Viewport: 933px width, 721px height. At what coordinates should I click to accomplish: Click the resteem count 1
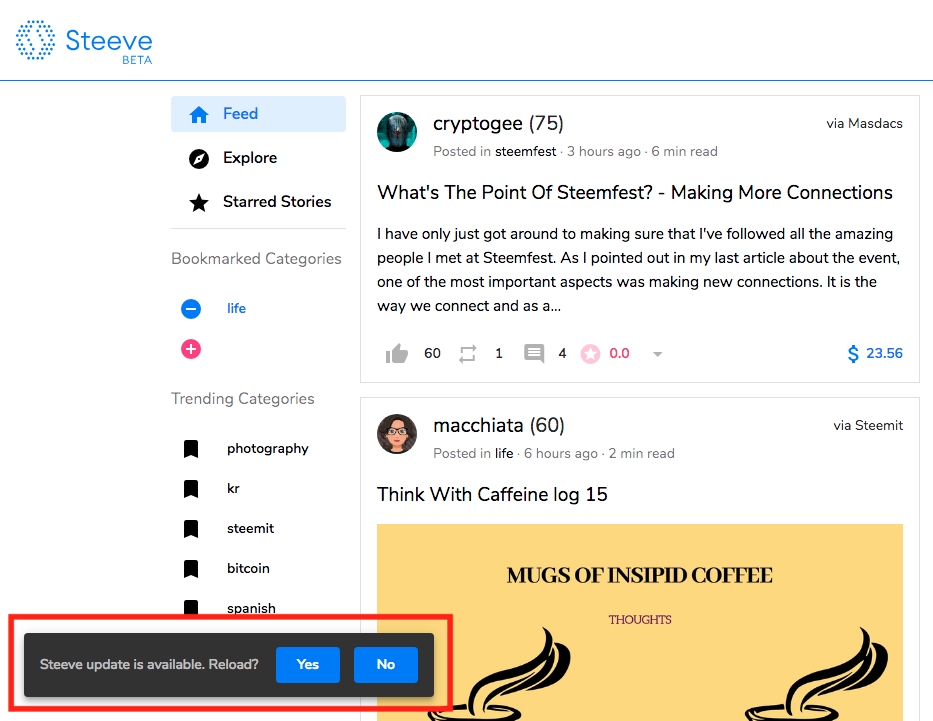[499, 353]
